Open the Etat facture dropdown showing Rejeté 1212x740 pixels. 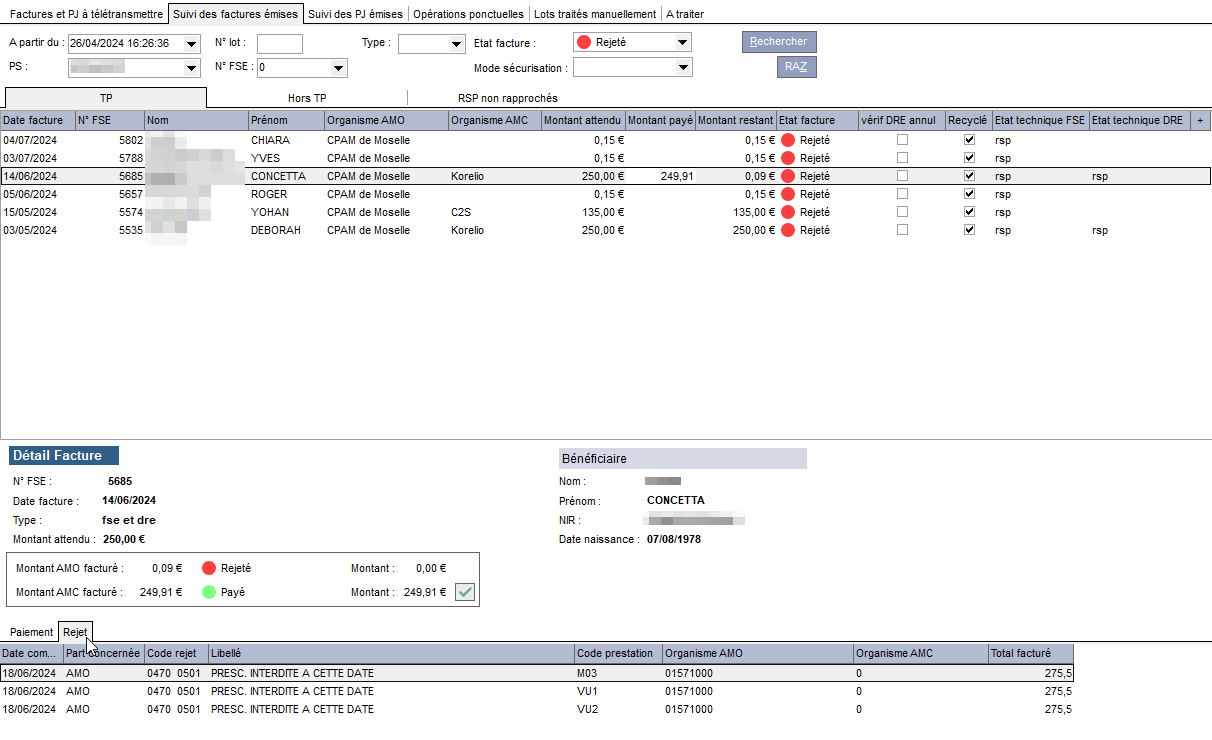[632, 42]
